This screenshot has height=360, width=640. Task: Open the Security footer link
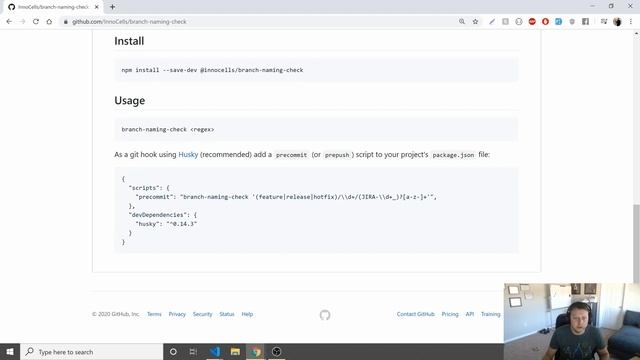pos(202,314)
